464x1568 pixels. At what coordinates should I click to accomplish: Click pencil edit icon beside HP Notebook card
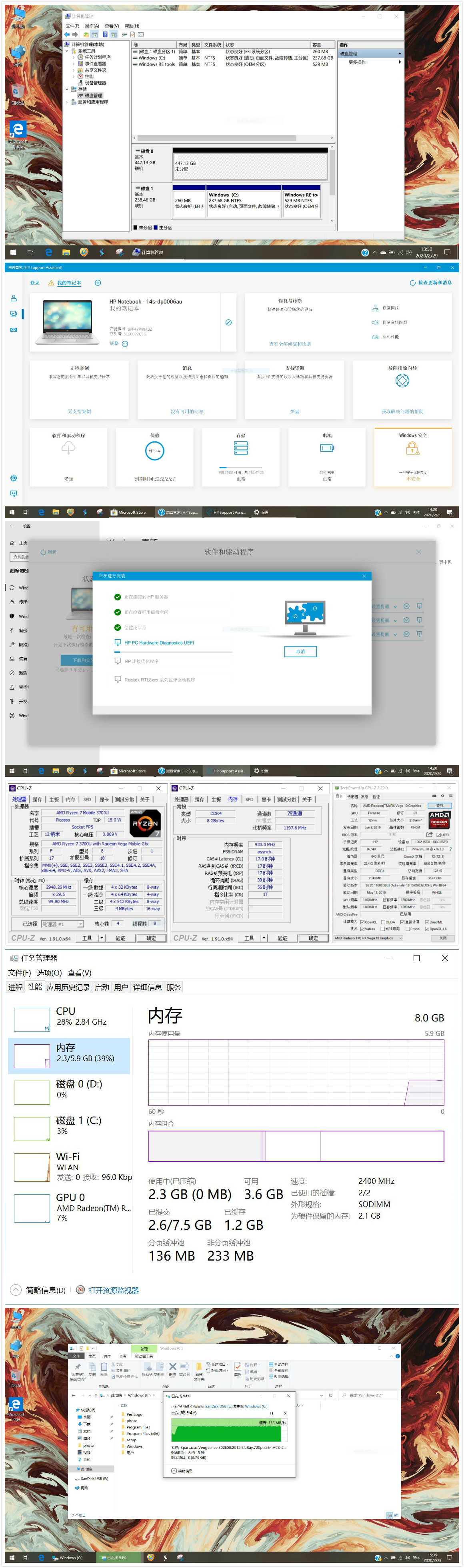(228, 323)
